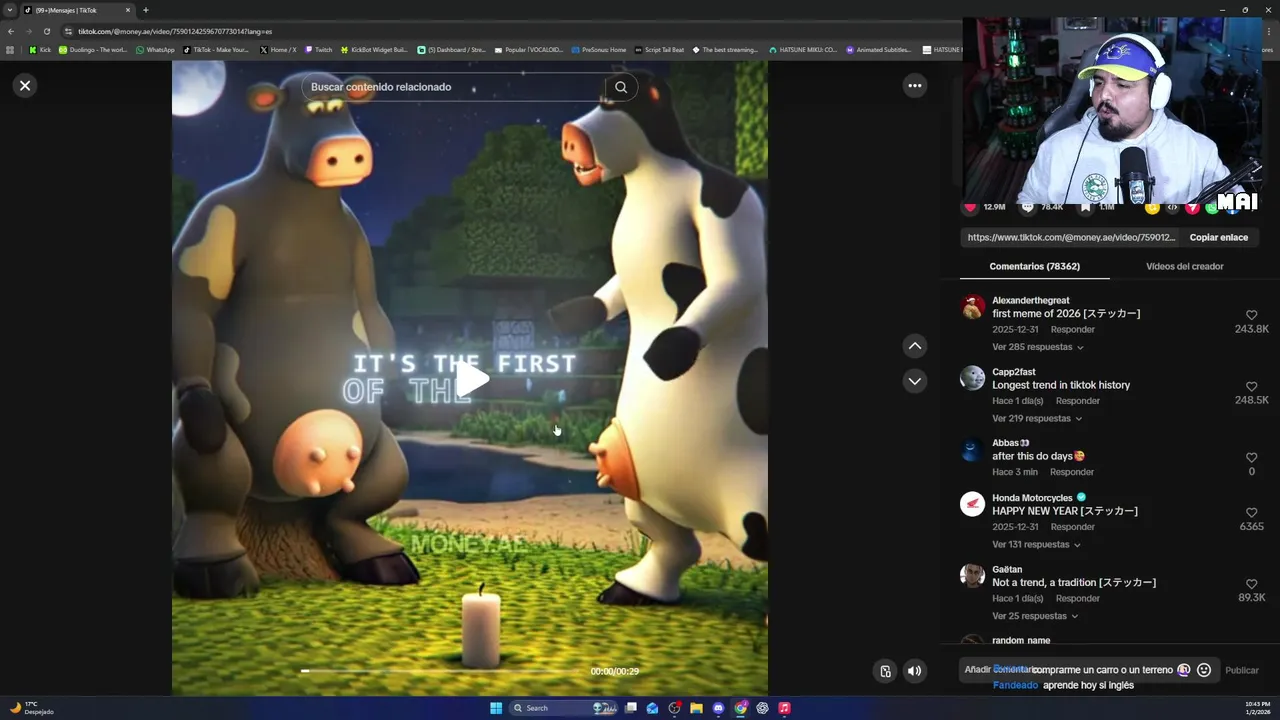Open the Music app from the taskbar
Viewport: 1280px width, 720px height.
[x=784, y=708]
